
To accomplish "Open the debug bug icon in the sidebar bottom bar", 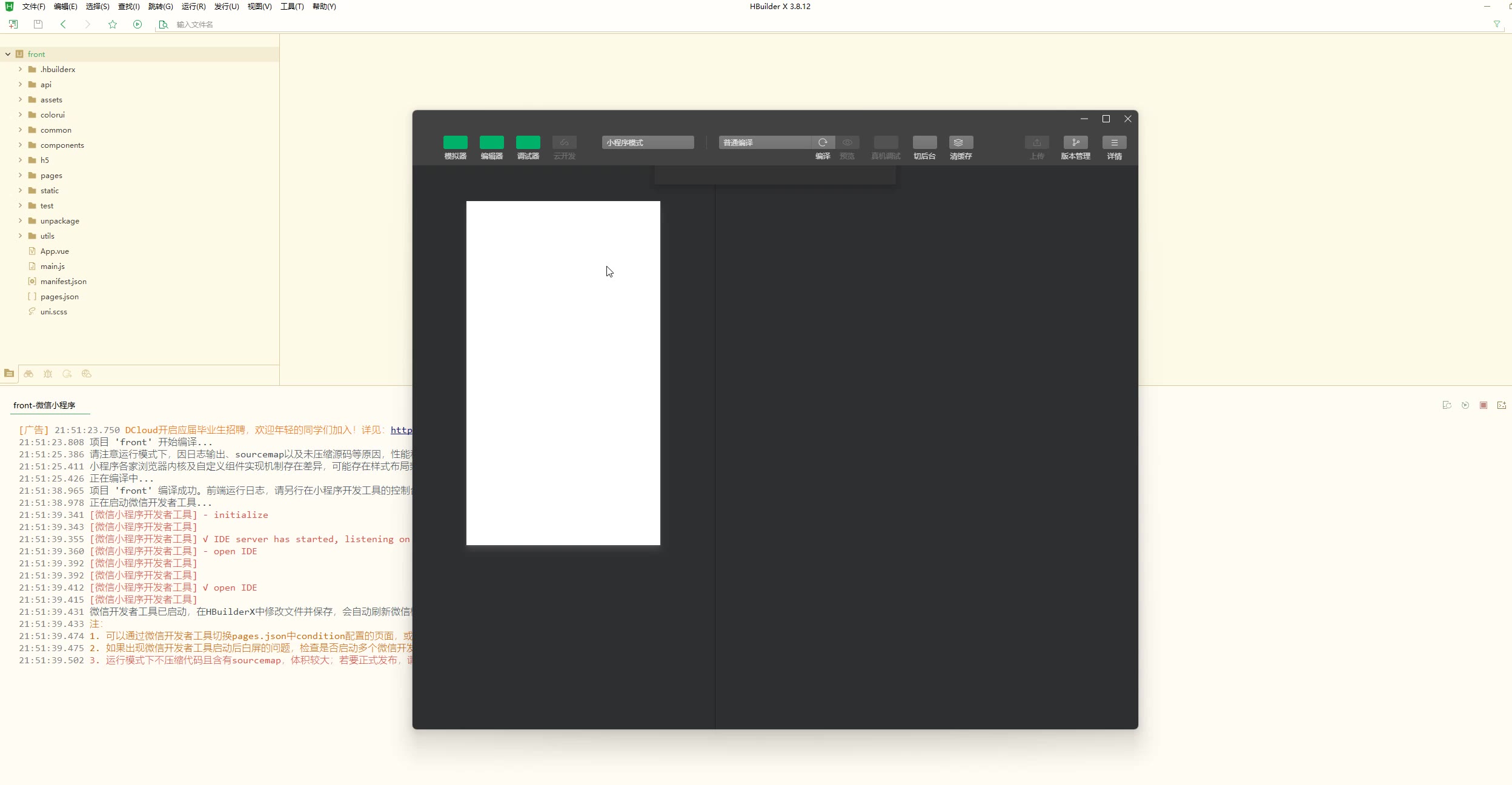I will [48, 374].
